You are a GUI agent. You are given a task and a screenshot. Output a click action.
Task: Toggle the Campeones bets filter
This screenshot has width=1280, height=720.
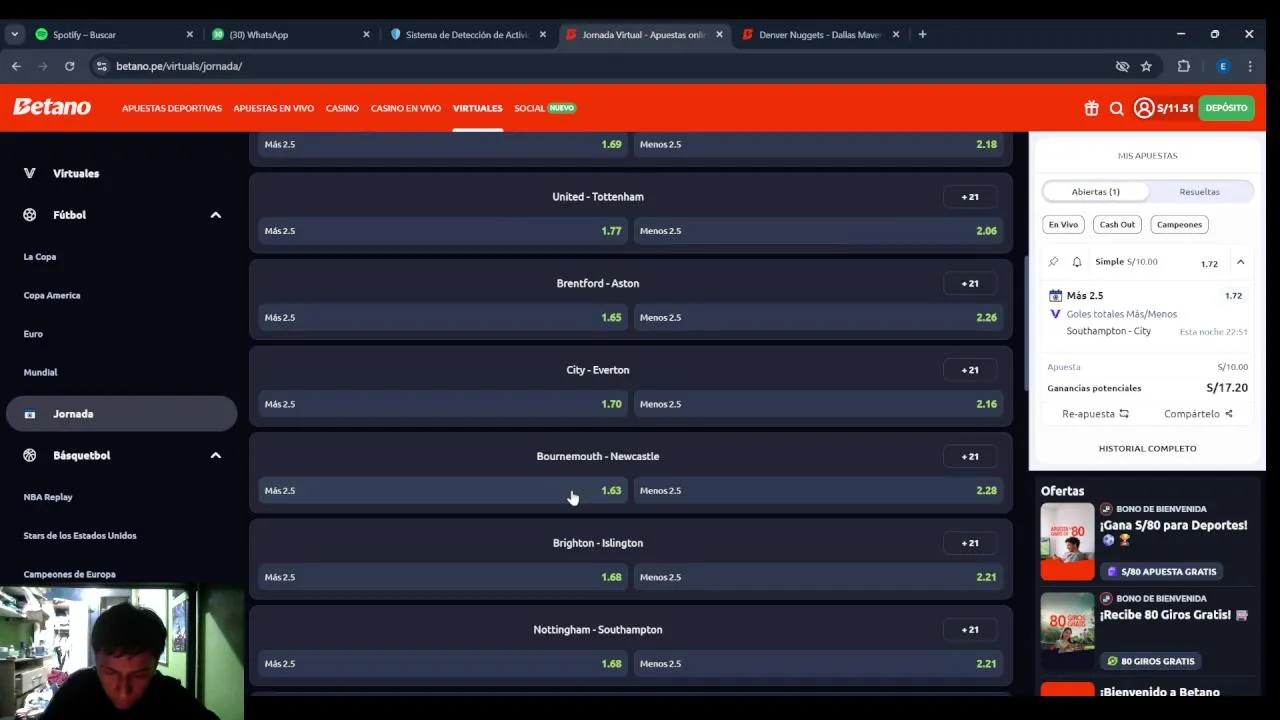click(x=1179, y=225)
